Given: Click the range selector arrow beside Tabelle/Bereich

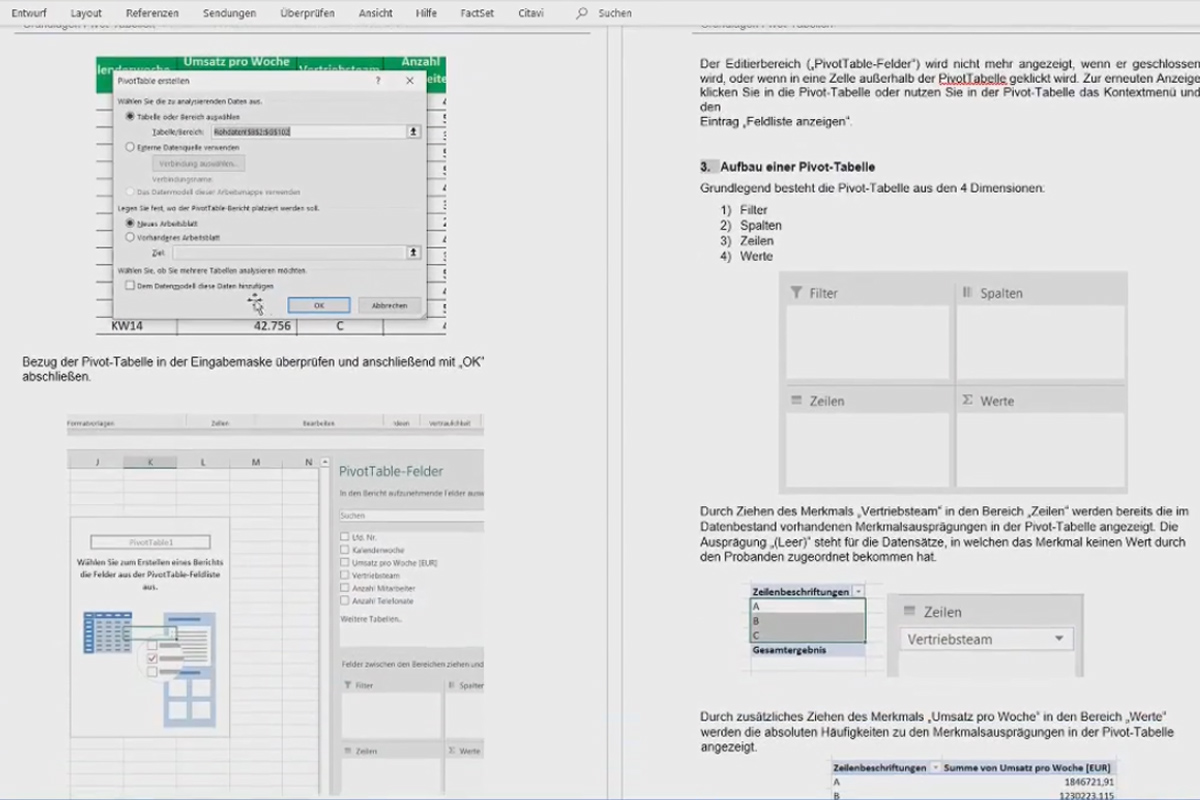Looking at the screenshot, I should pyautogui.click(x=413, y=131).
